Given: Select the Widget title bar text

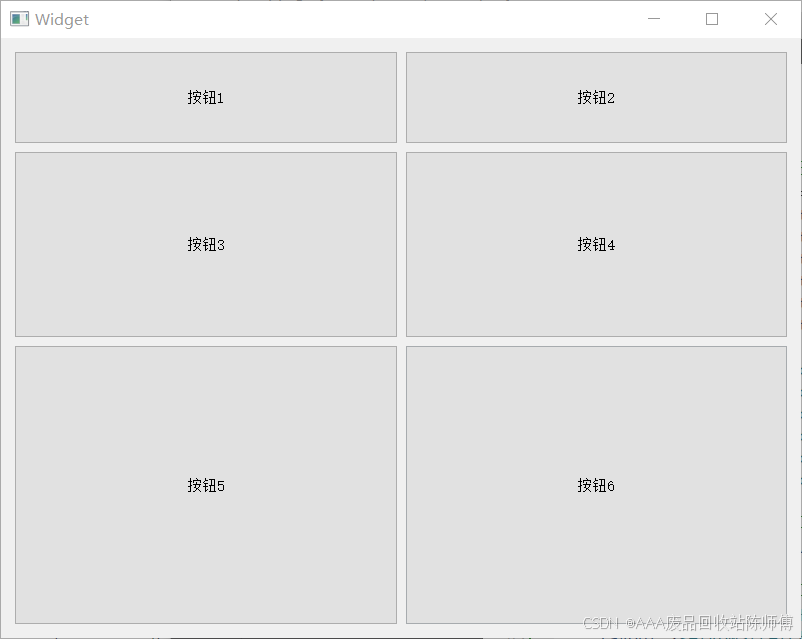Looking at the screenshot, I should click(x=62, y=19).
